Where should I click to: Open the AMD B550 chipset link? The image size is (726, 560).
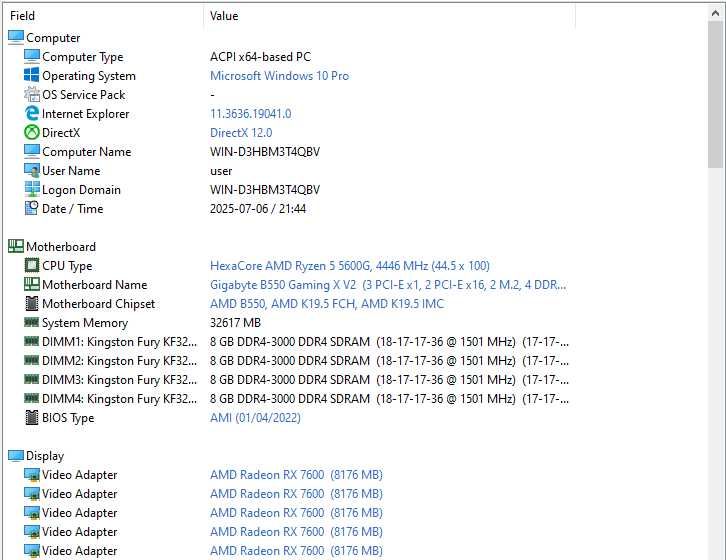(327, 303)
